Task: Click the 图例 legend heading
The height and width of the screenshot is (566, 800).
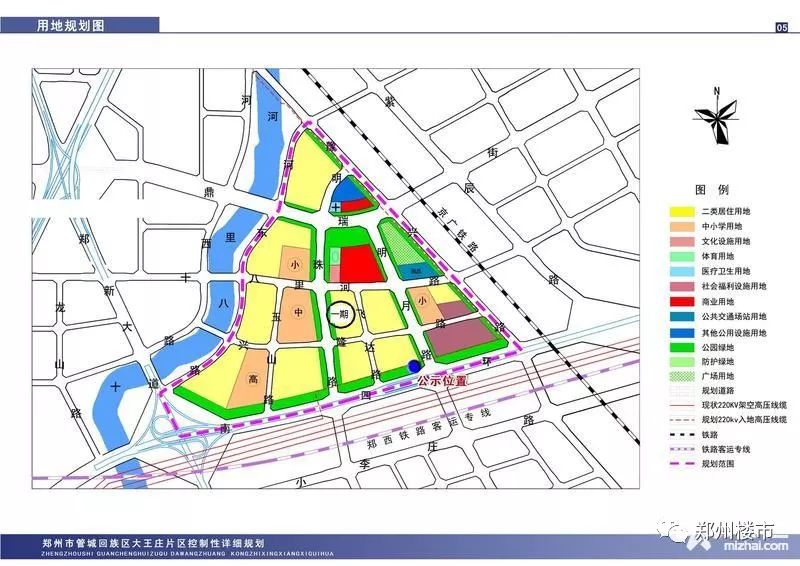Action: [x=712, y=190]
